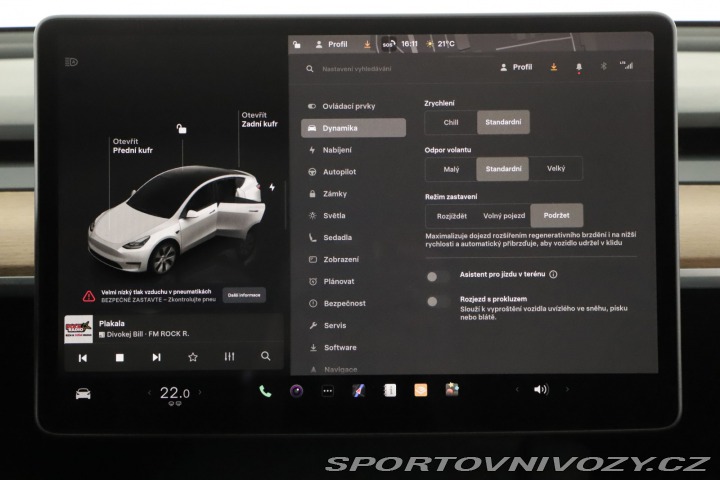
Task: Favorite the current station with star
Action: pos(193,357)
